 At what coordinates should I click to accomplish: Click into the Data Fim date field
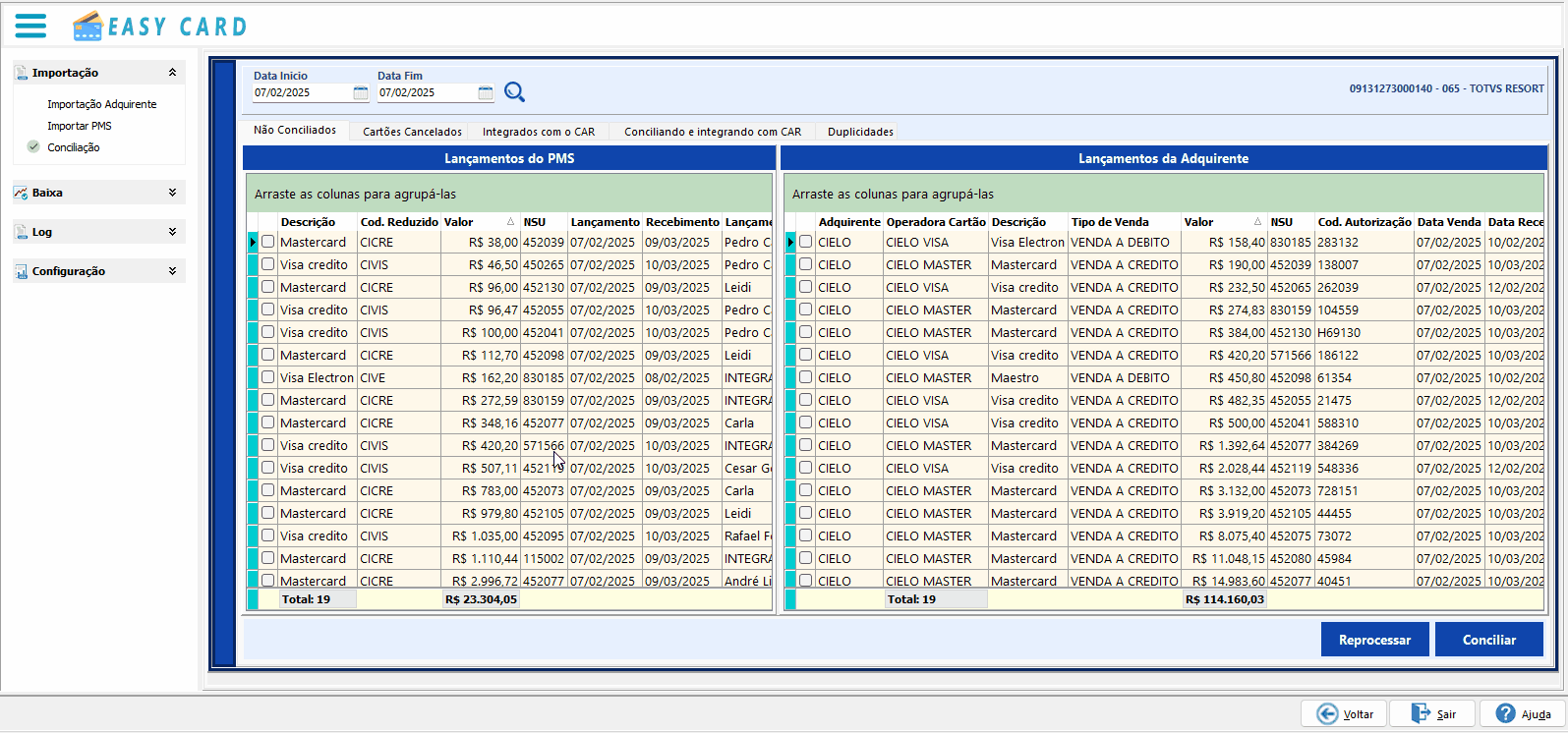point(427,92)
